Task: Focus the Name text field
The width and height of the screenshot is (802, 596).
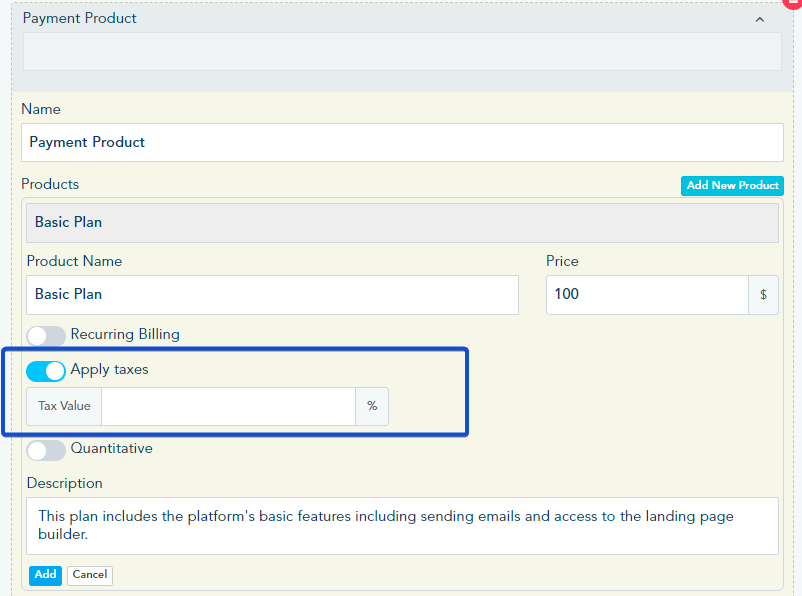Action: 402,142
